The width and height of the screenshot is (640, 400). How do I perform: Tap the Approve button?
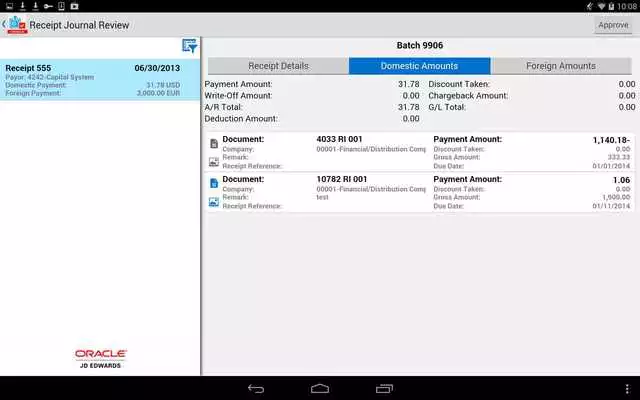[x=613, y=25]
